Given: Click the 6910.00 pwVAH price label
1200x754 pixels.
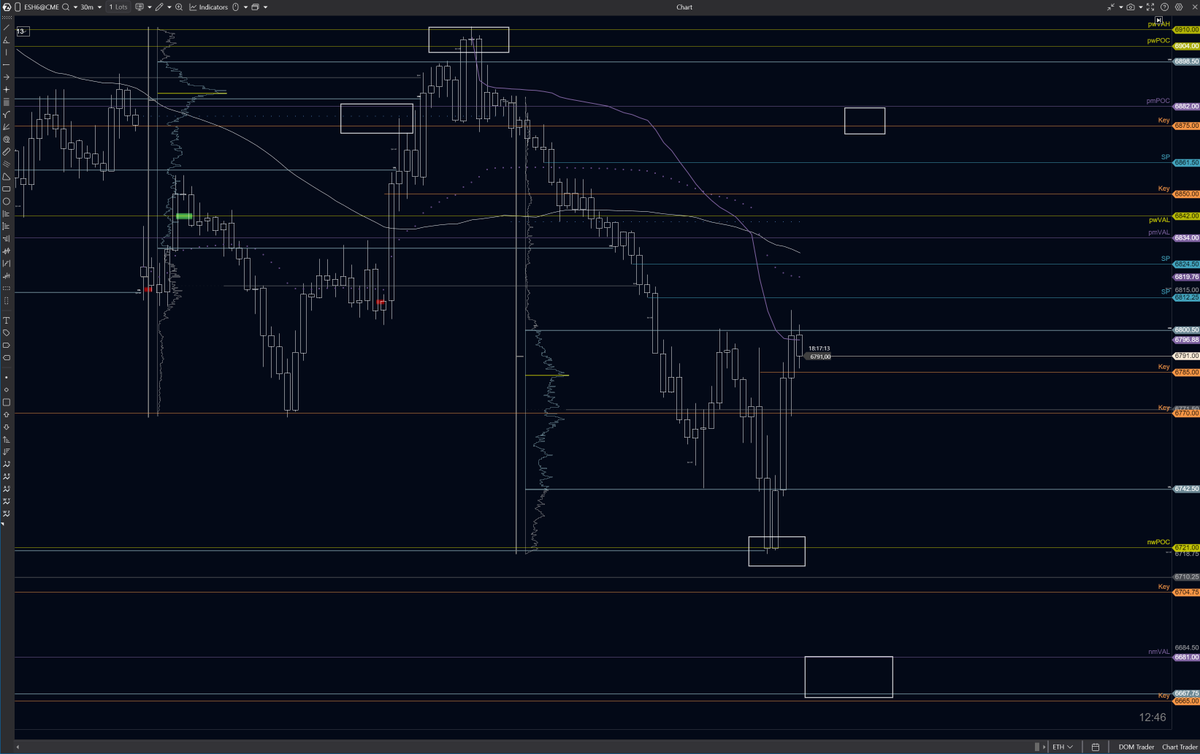Looking at the screenshot, I should pos(1186,30).
